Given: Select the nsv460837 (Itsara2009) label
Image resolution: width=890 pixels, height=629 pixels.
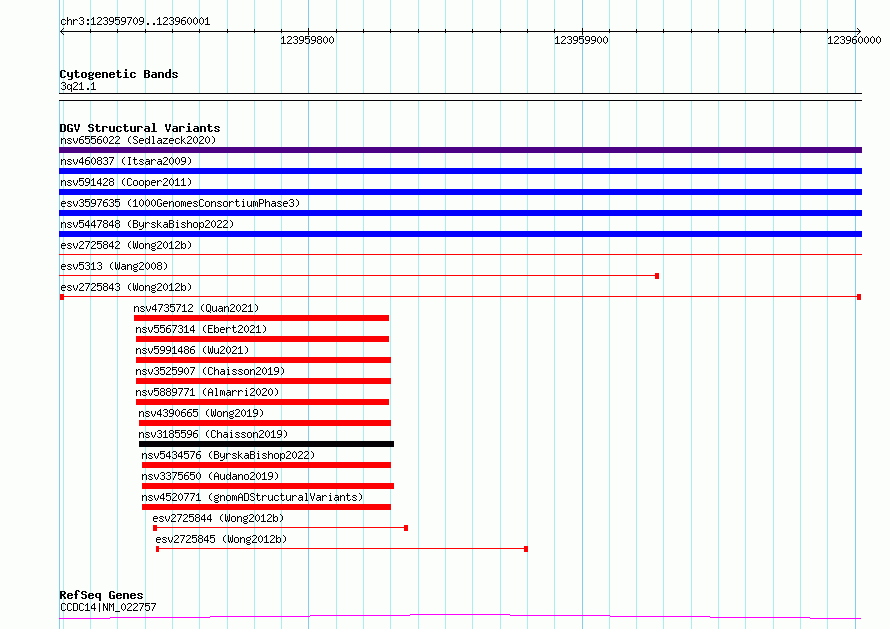Looking at the screenshot, I should (126, 161).
